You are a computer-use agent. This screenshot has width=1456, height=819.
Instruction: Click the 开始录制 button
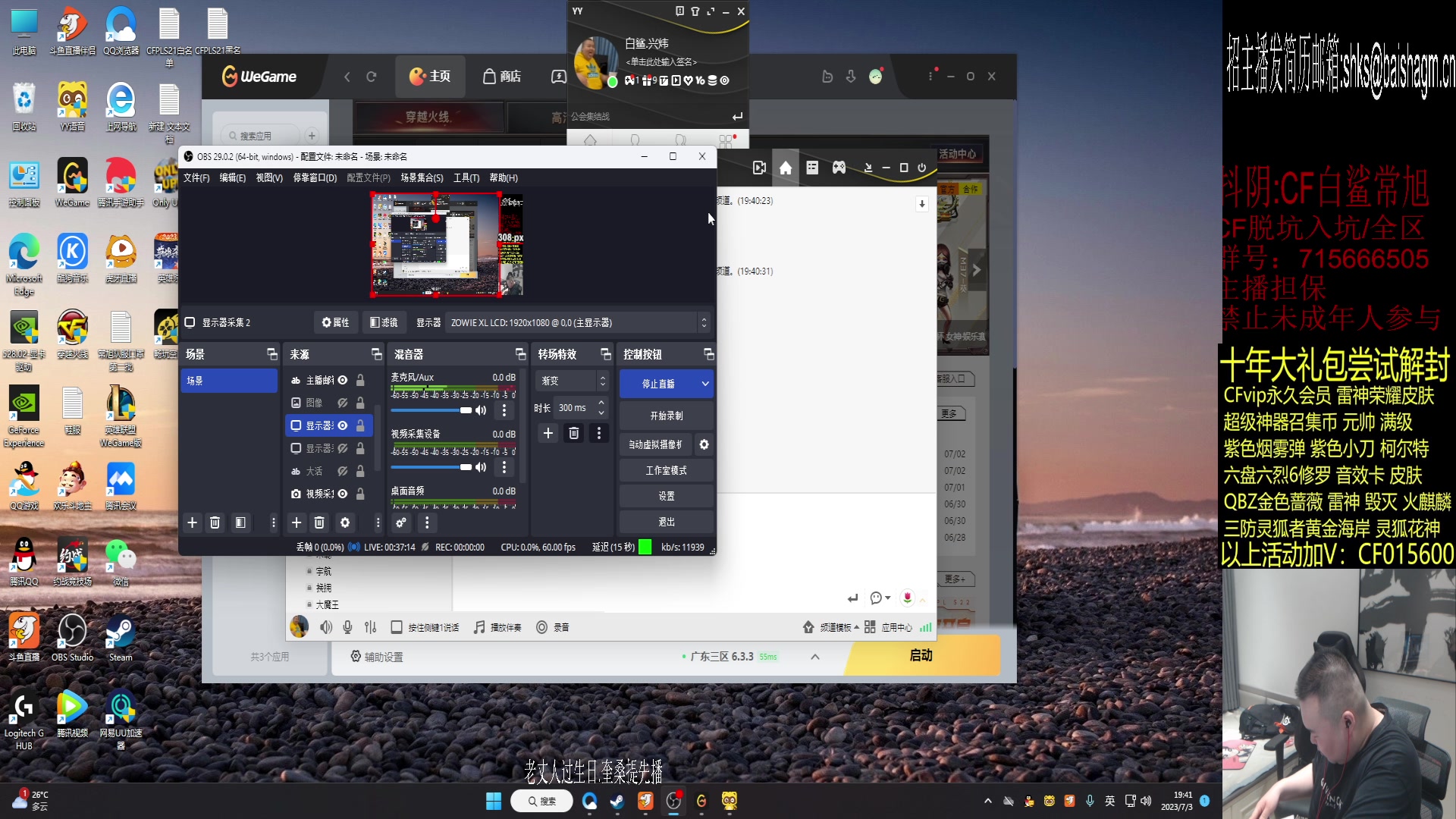(x=666, y=416)
